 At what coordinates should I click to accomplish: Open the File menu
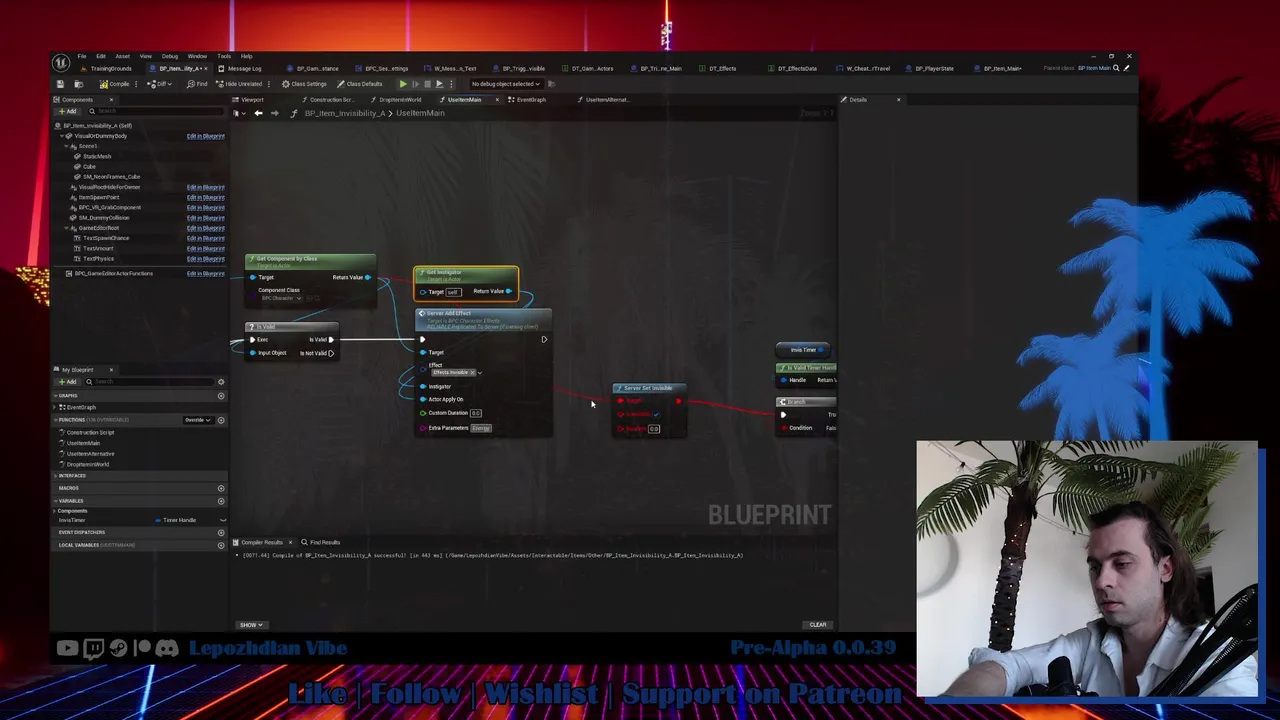pyautogui.click(x=82, y=56)
